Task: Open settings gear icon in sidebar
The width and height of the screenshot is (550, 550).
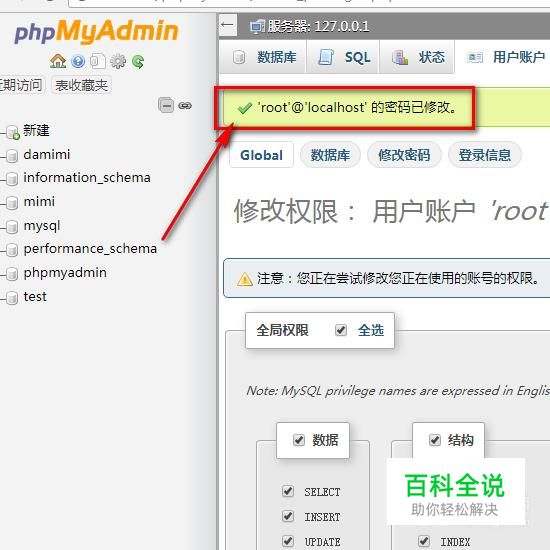Action: pyautogui.click(x=118, y=61)
